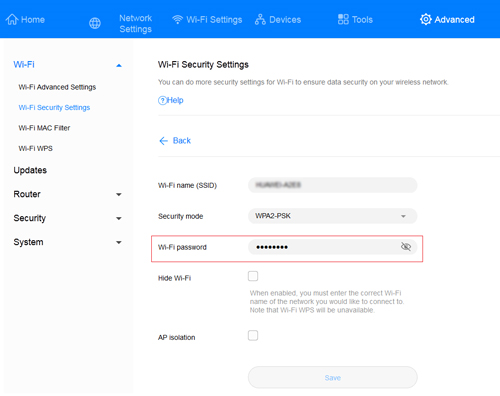Click the globe icon beside Network Settings
500x396 pixels.
pos(95,23)
